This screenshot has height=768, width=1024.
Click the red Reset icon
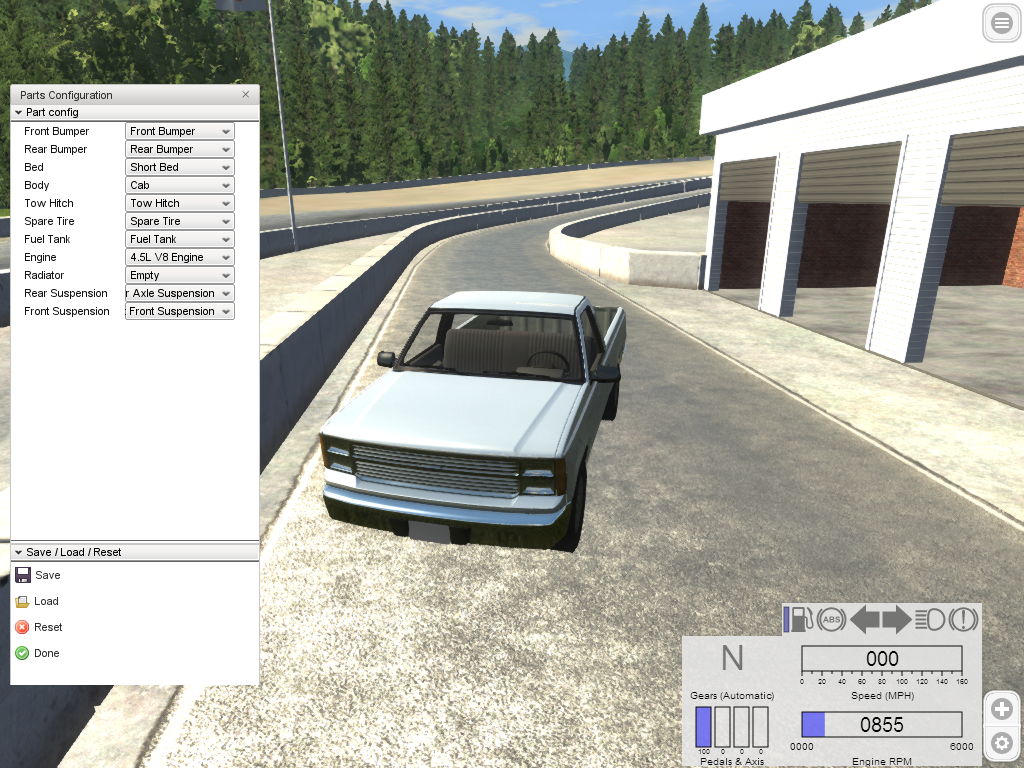point(22,627)
